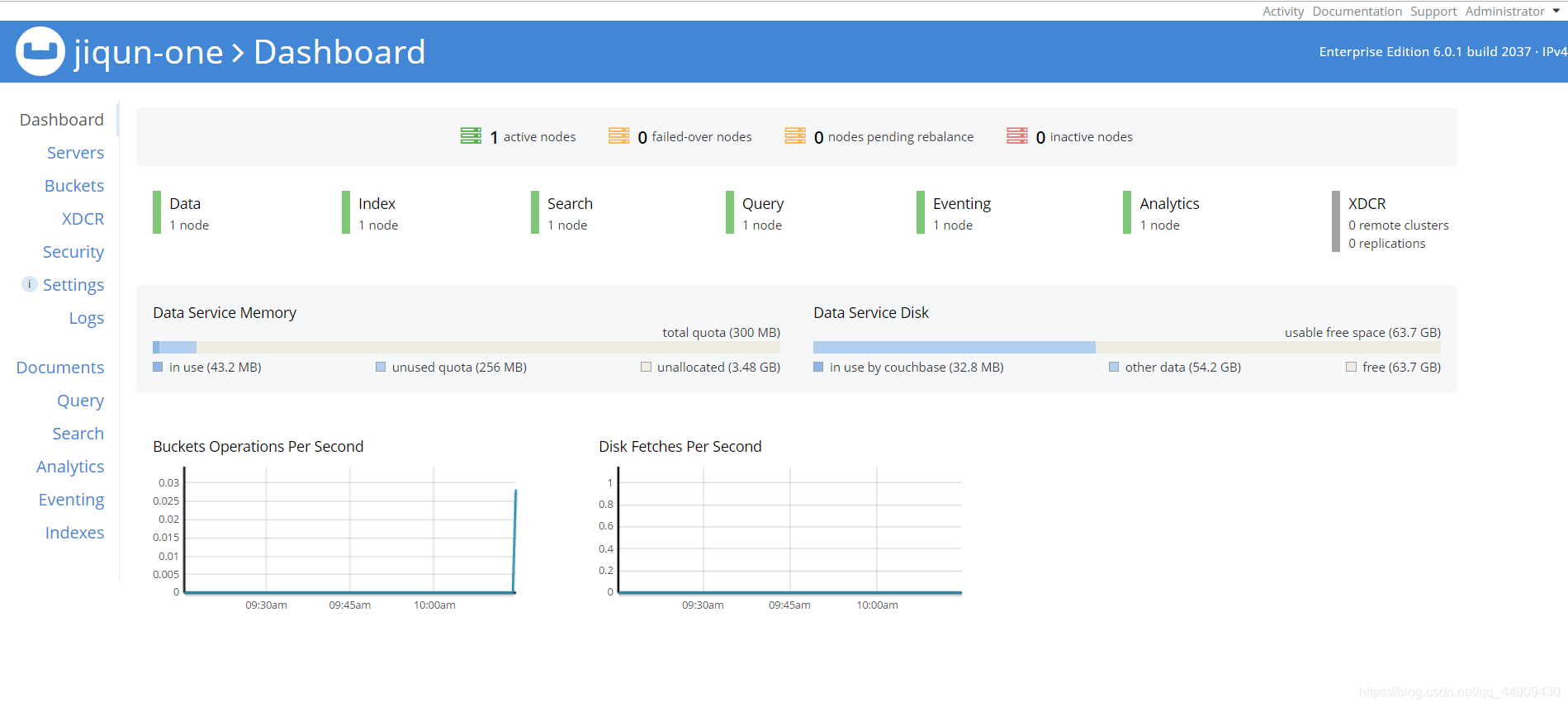
Task: Open the Security section
Action: pos(73,252)
